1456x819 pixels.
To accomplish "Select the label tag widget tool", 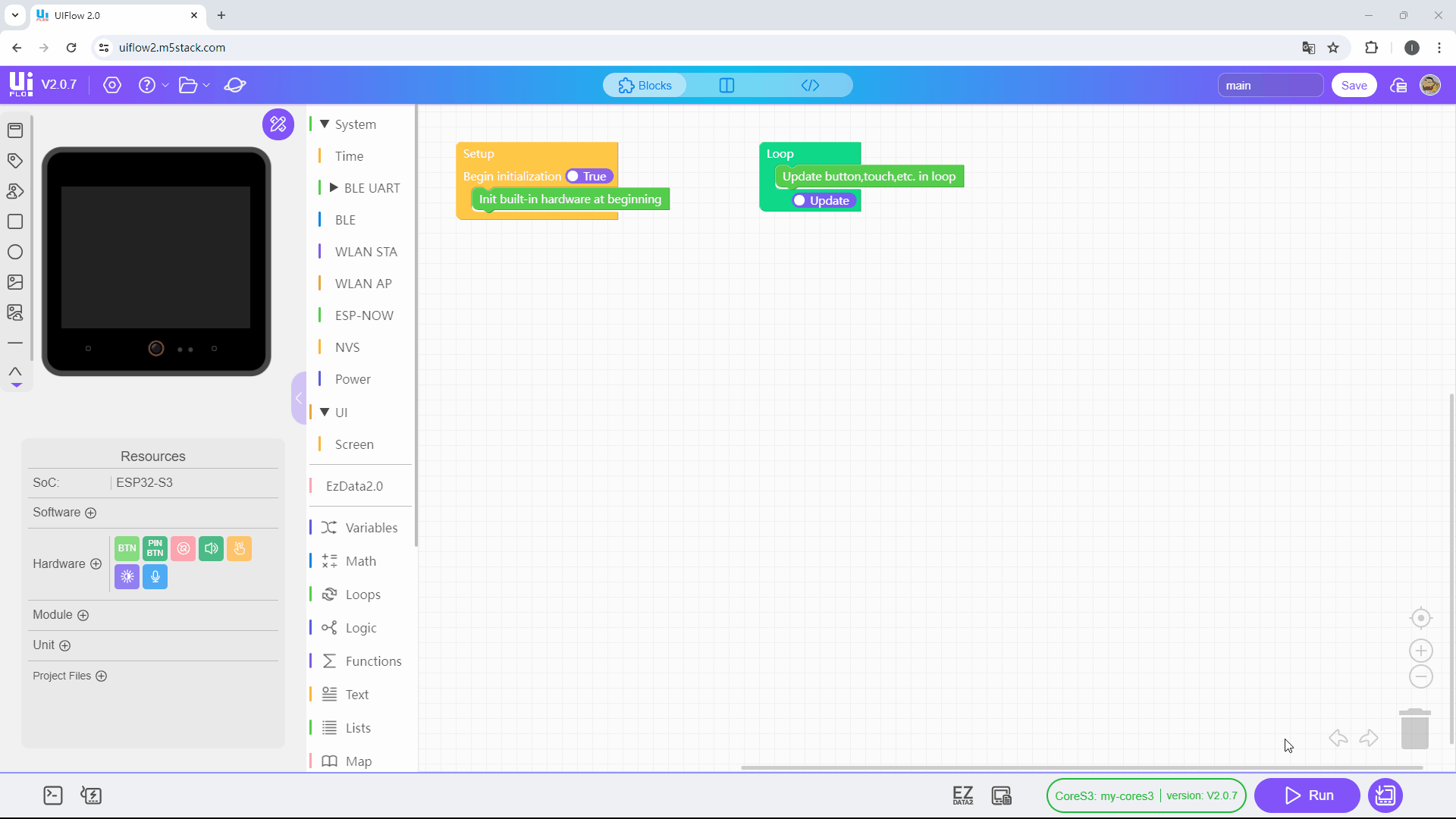I will [15, 161].
